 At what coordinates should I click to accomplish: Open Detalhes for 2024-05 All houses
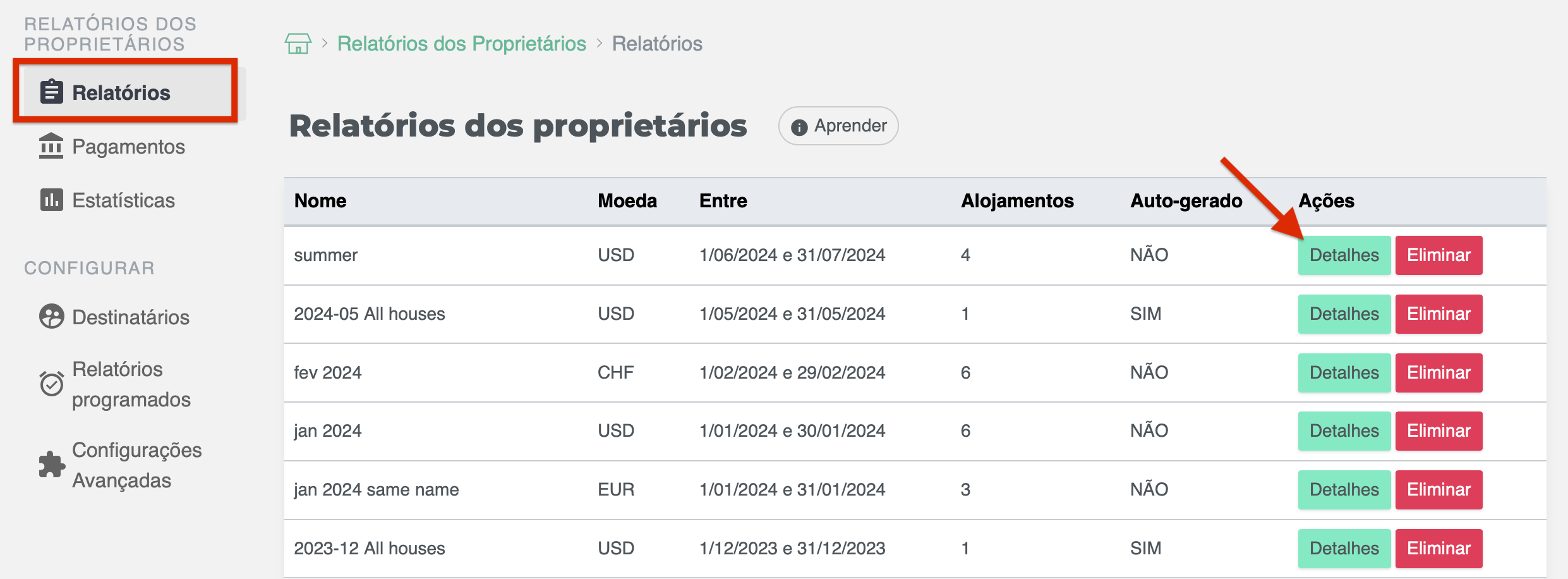(1344, 314)
